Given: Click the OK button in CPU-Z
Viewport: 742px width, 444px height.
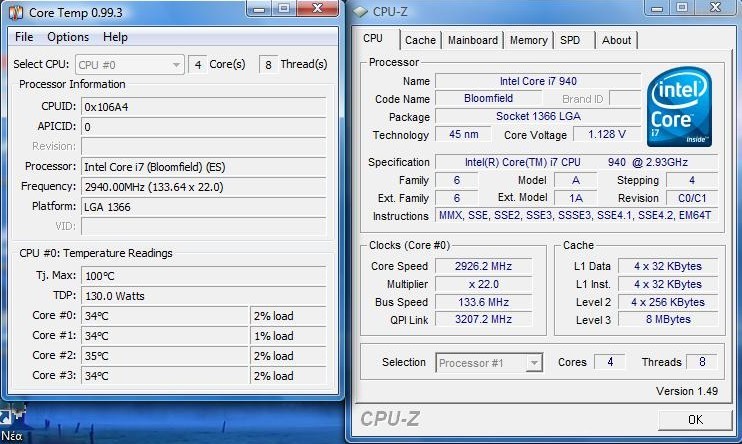Looking at the screenshot, I should [x=695, y=420].
